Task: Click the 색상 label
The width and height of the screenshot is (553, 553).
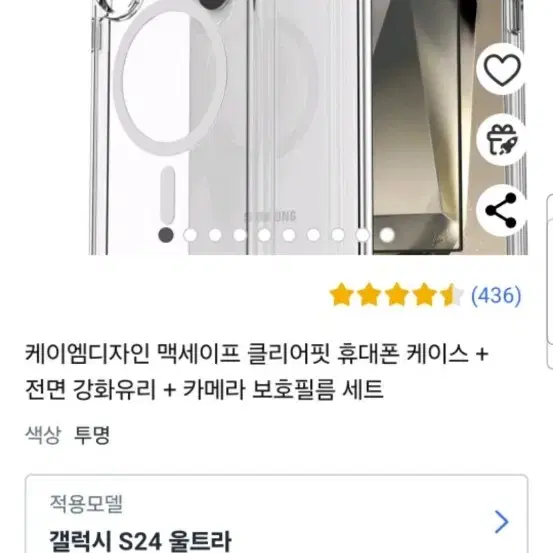Action: coord(43,435)
